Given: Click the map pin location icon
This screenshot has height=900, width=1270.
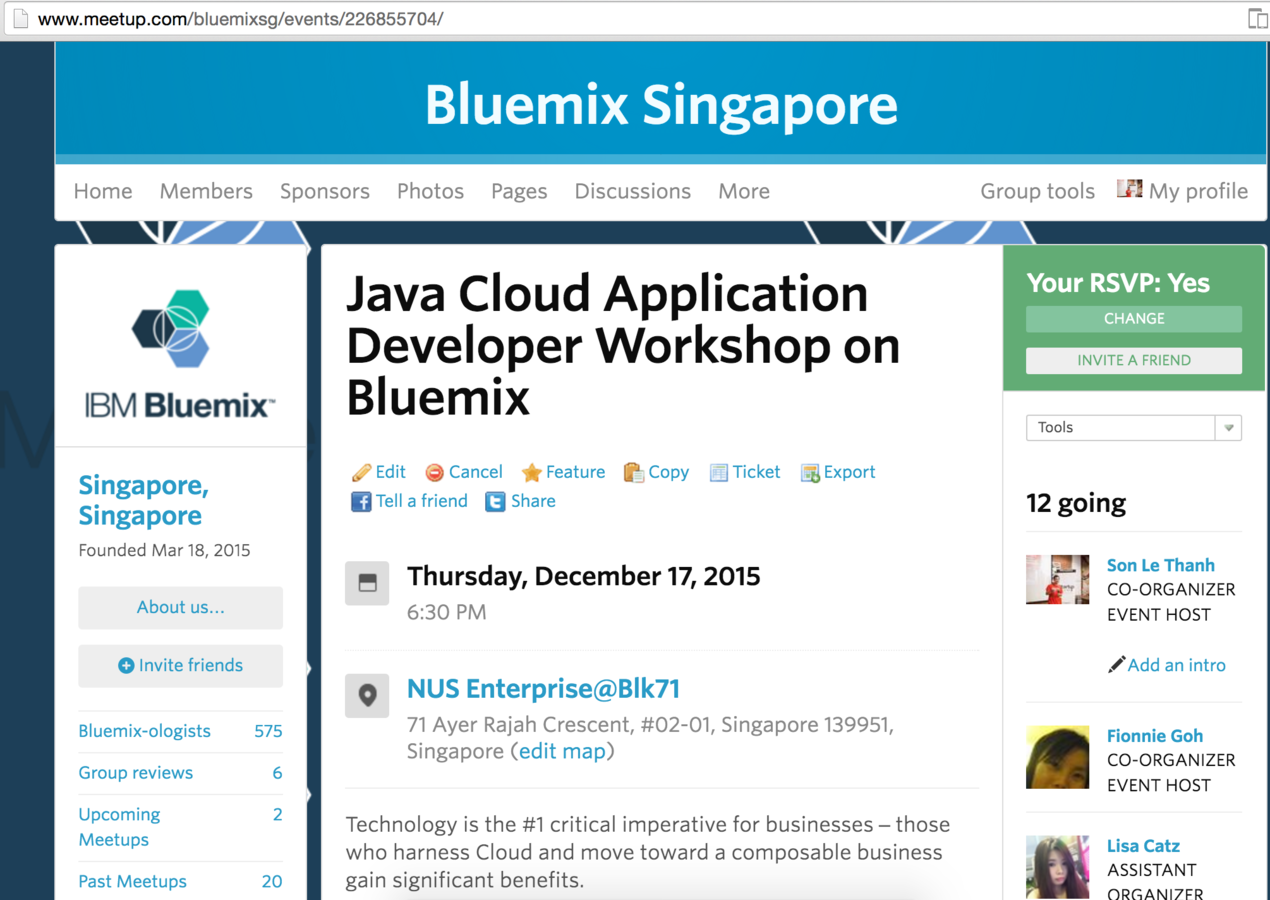Looking at the screenshot, I should click(x=367, y=696).
